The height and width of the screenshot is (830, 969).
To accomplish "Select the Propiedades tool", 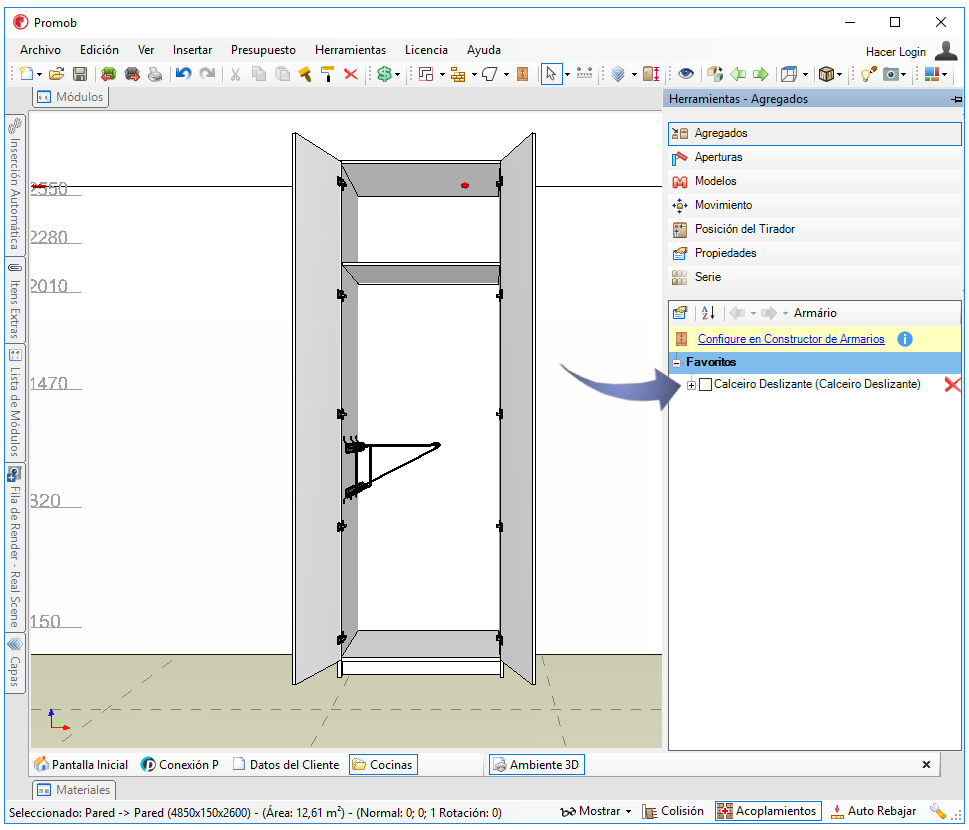I will coord(815,253).
